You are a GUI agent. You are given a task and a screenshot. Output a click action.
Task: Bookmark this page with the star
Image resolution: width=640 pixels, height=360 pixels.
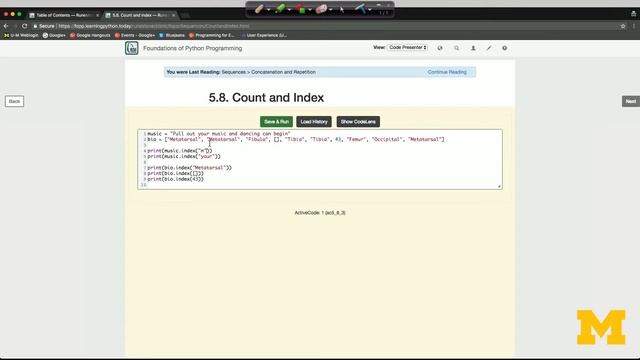[x=623, y=26]
